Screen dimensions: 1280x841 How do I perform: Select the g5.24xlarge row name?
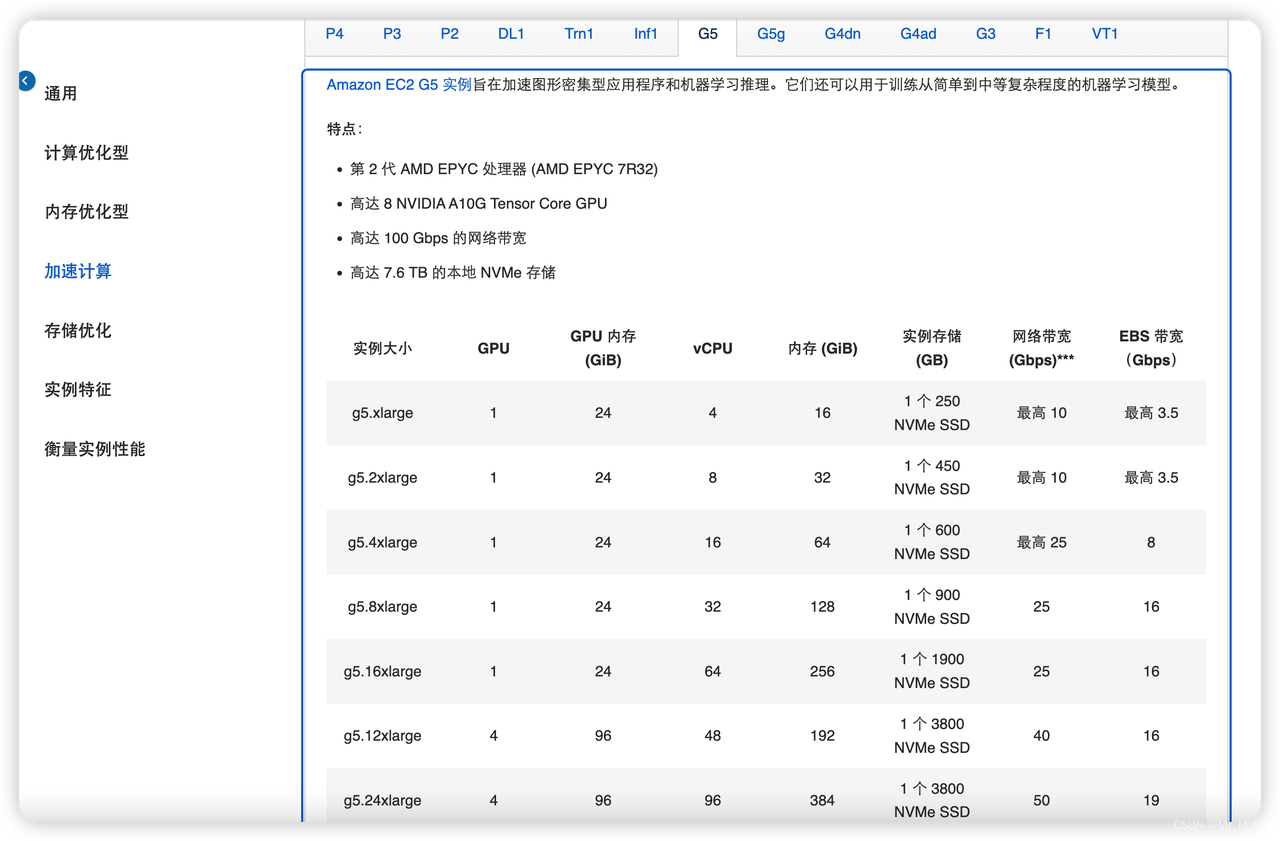coord(383,800)
